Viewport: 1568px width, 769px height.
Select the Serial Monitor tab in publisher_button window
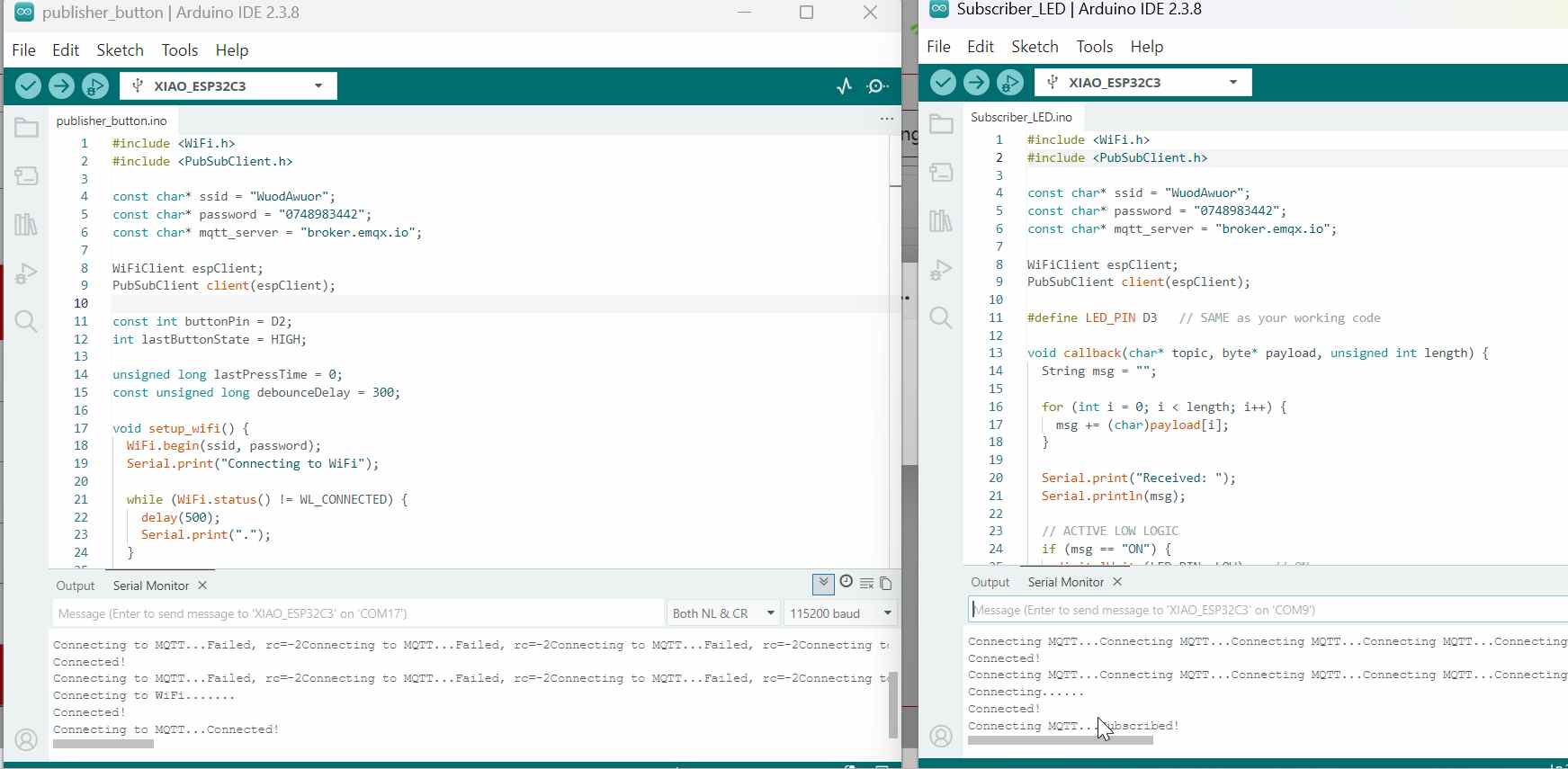click(x=151, y=586)
